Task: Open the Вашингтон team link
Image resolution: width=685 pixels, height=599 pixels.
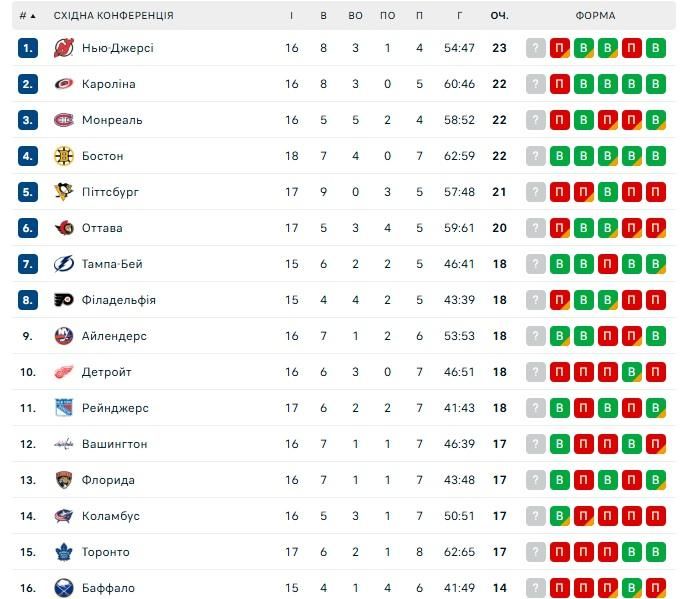Action: click(115, 444)
